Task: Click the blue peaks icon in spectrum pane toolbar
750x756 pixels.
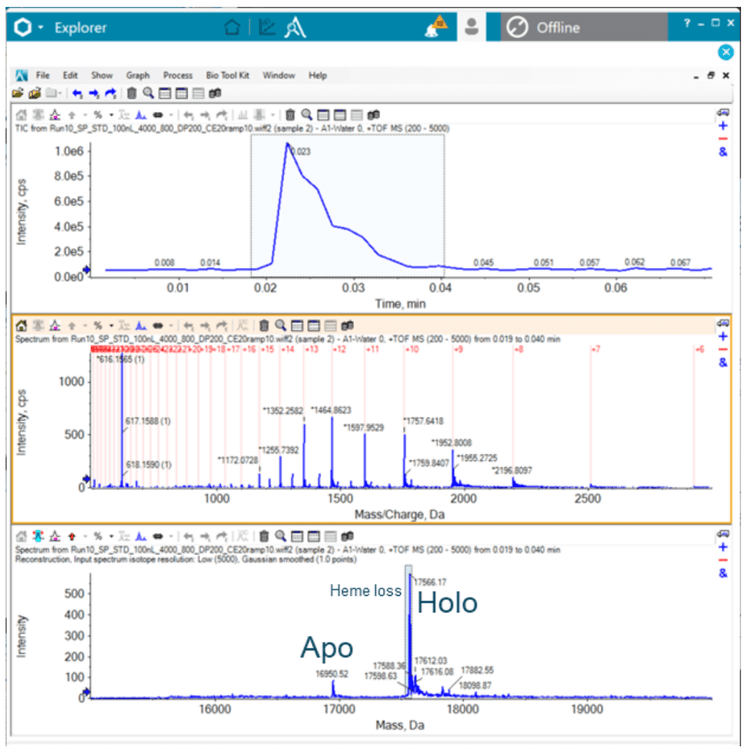Action: (x=141, y=325)
